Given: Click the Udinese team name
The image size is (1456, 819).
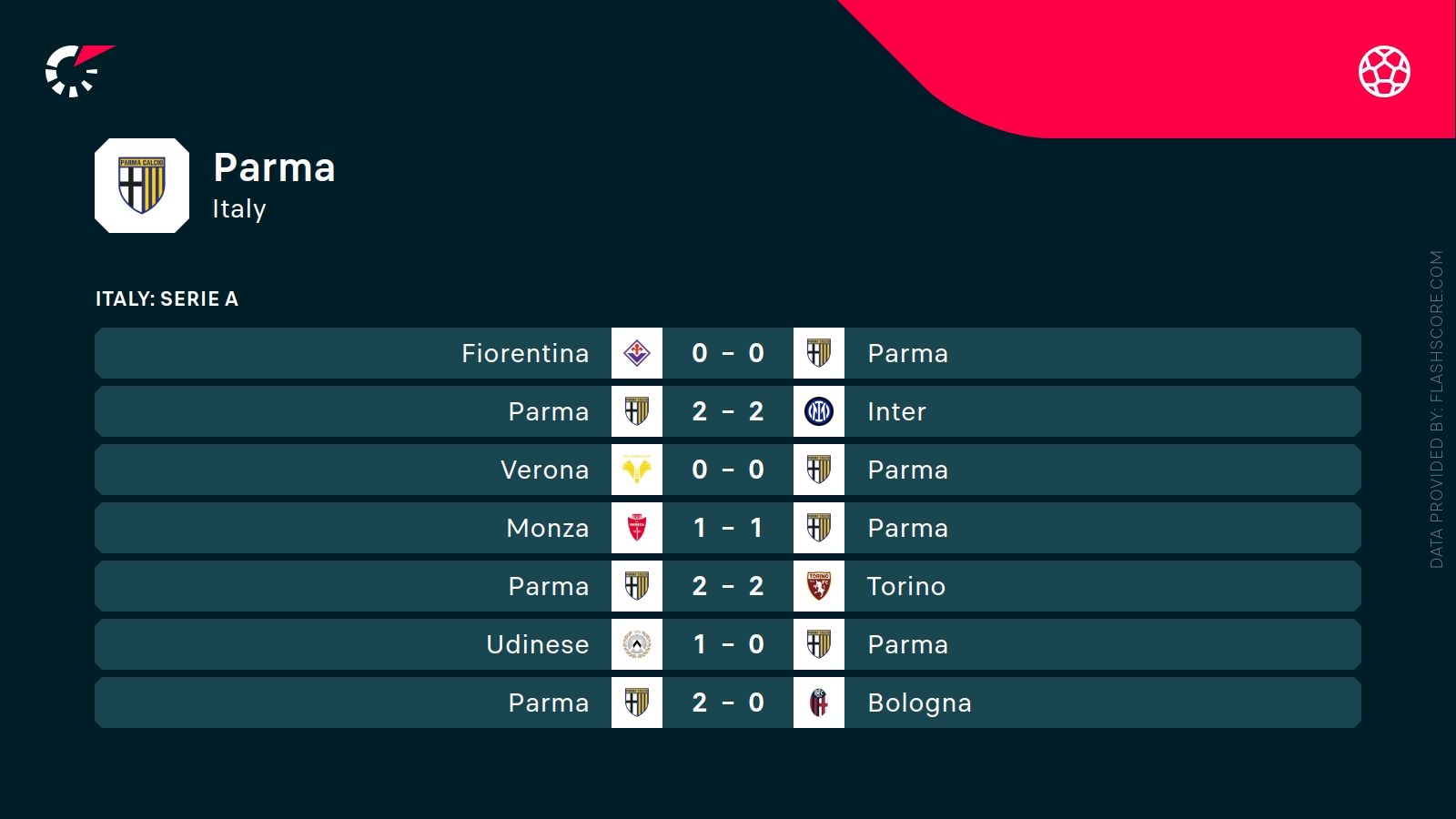Looking at the screenshot, I should (538, 644).
